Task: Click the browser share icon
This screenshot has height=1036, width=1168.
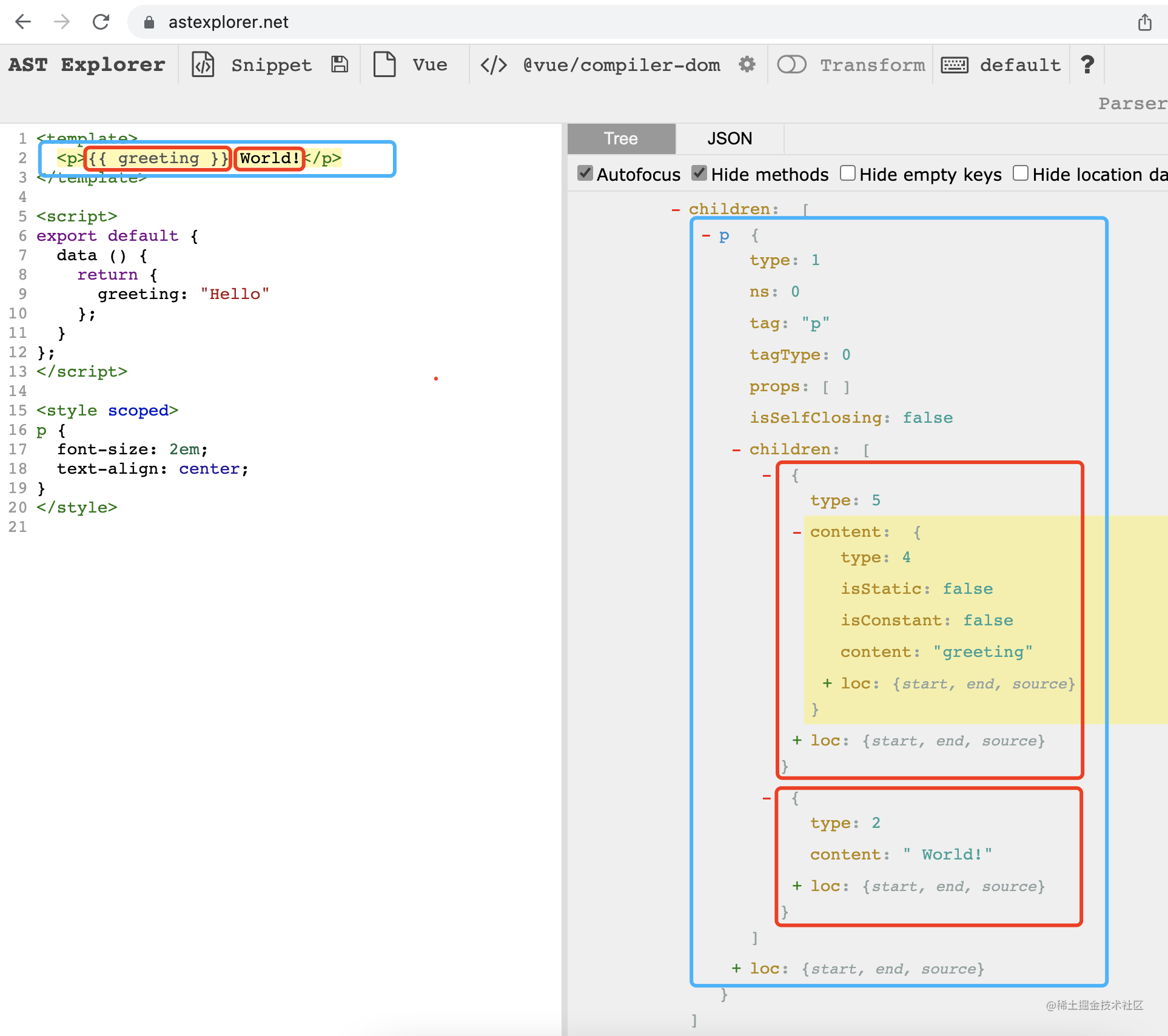Action: tap(1144, 22)
